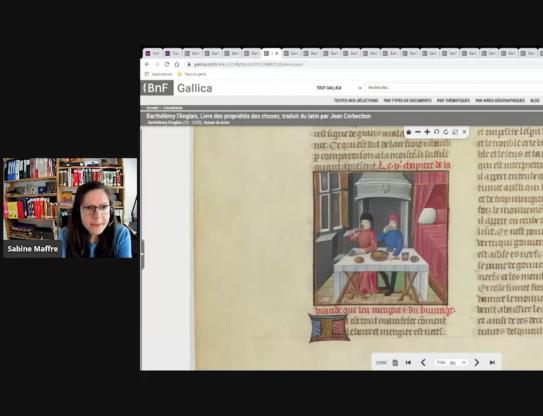543x416 pixels.
Task: Click the document title Barthélemy l'Anglais
Action: click(258, 116)
